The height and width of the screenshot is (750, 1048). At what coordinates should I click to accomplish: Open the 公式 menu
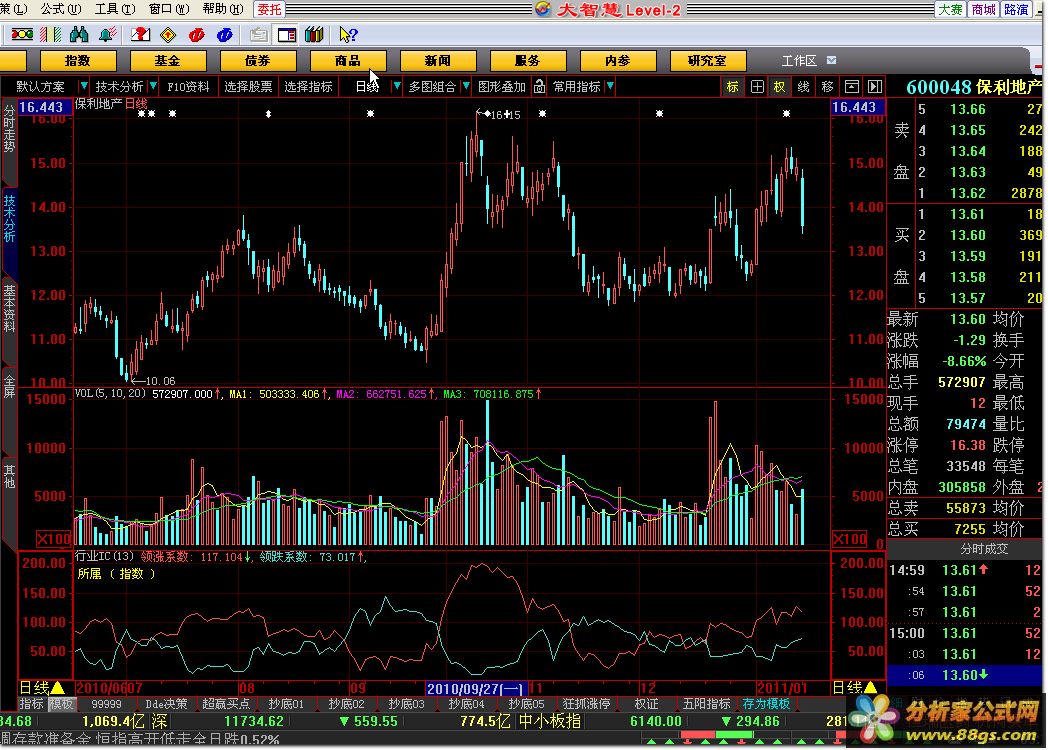click(60, 9)
